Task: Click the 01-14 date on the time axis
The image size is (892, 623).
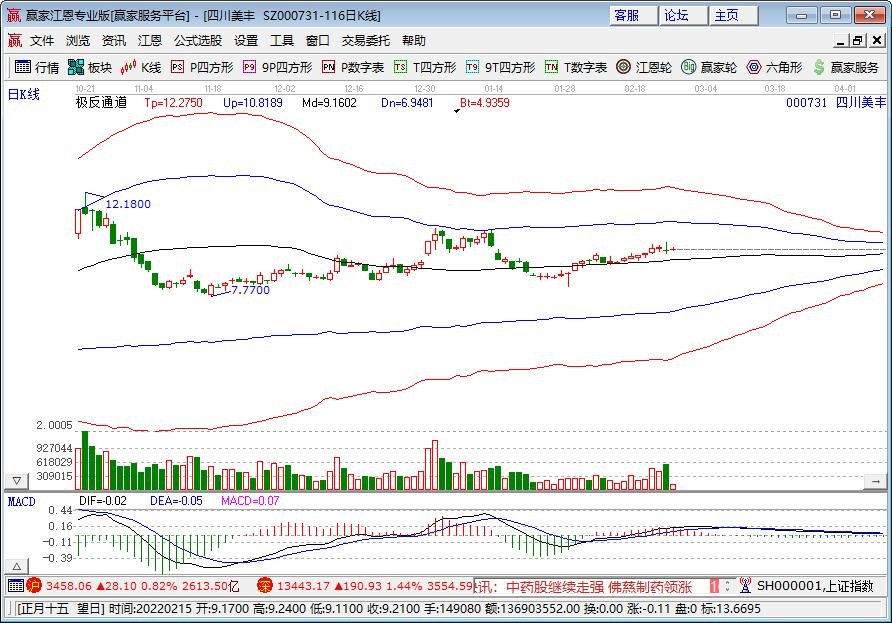Action: (x=494, y=89)
